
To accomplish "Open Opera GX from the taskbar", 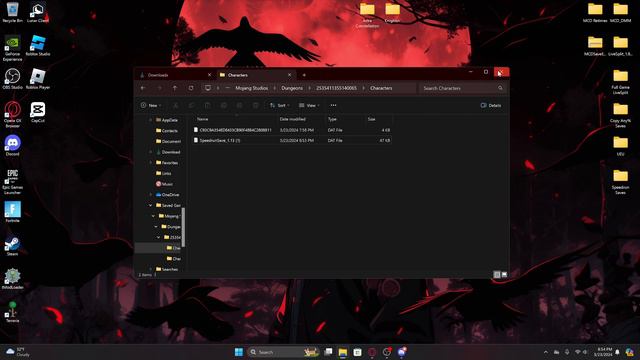I will [372, 352].
